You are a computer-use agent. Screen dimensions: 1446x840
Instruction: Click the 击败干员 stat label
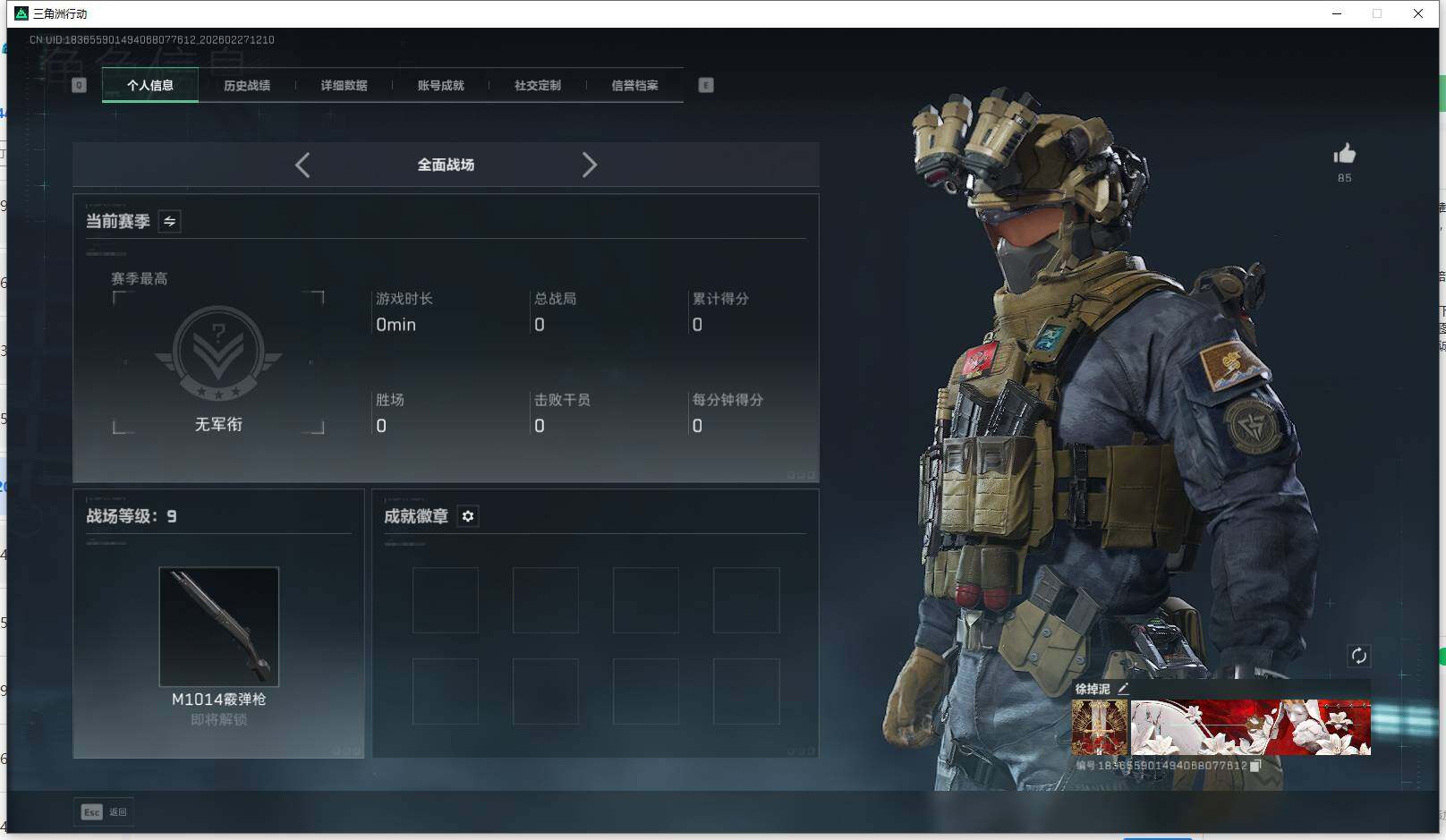click(x=562, y=400)
